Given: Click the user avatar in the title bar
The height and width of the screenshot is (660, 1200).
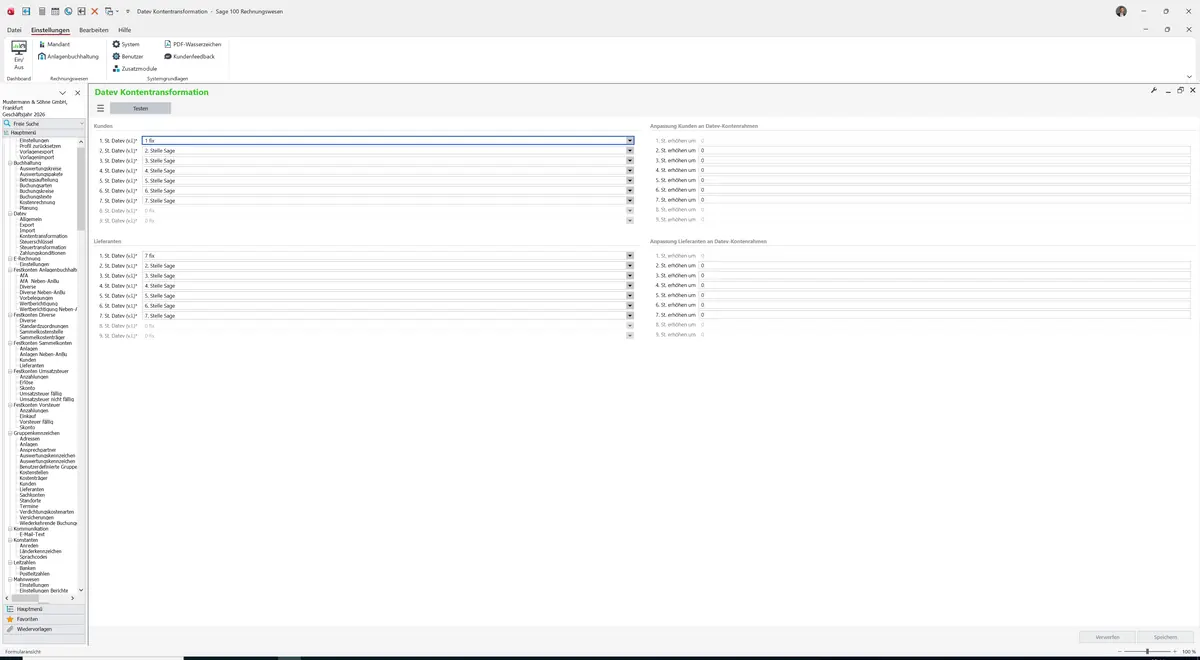Looking at the screenshot, I should (1121, 11).
